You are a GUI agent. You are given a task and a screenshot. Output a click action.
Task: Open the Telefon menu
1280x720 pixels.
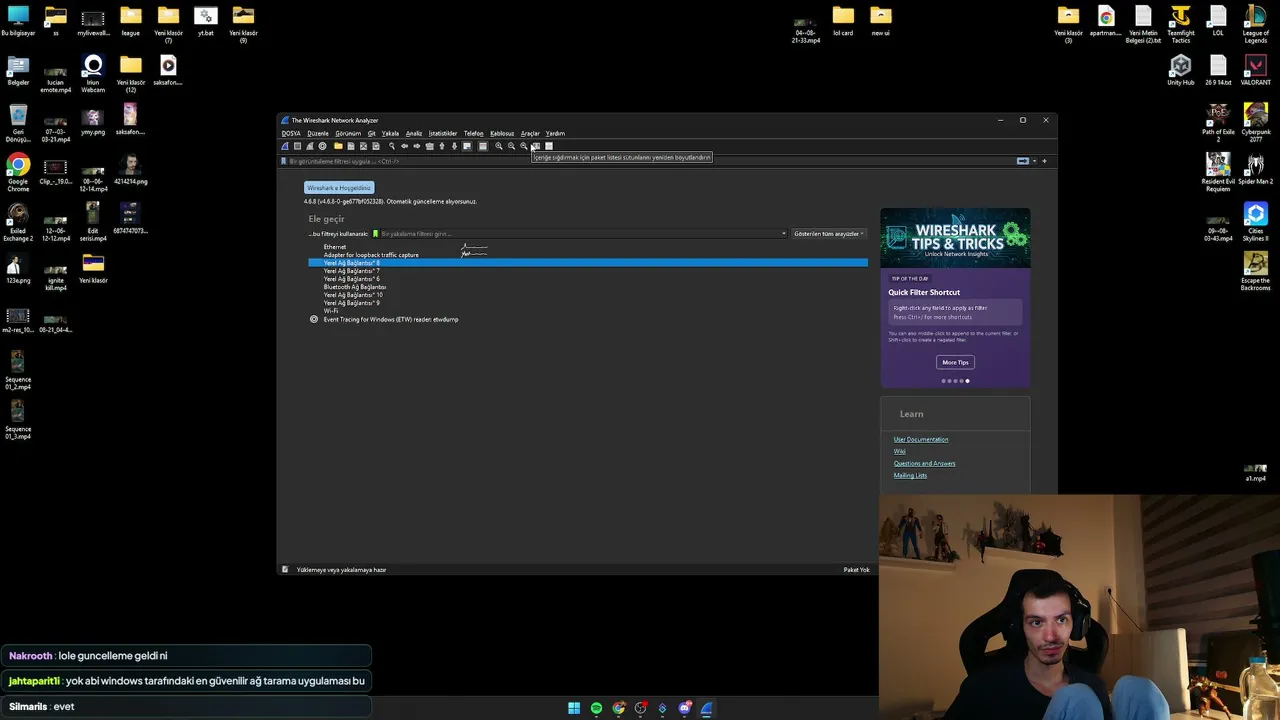click(474, 133)
